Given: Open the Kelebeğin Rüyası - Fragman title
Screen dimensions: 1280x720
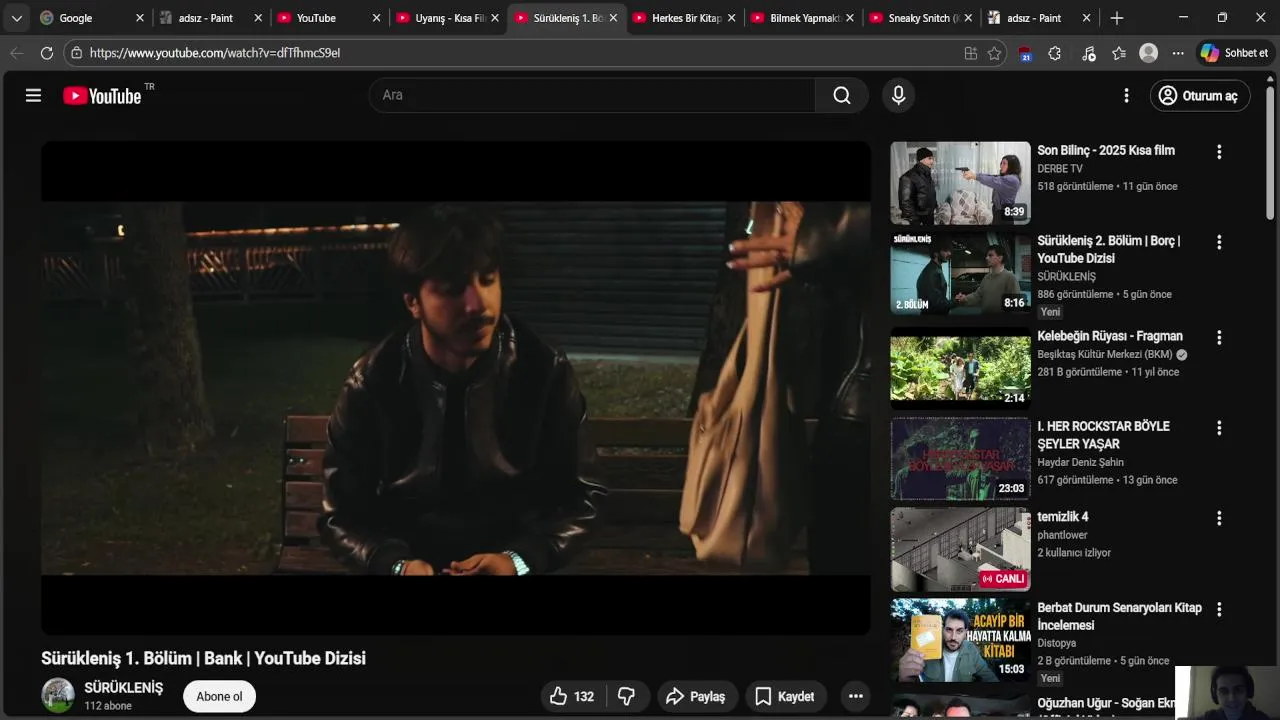Looking at the screenshot, I should (1110, 336).
